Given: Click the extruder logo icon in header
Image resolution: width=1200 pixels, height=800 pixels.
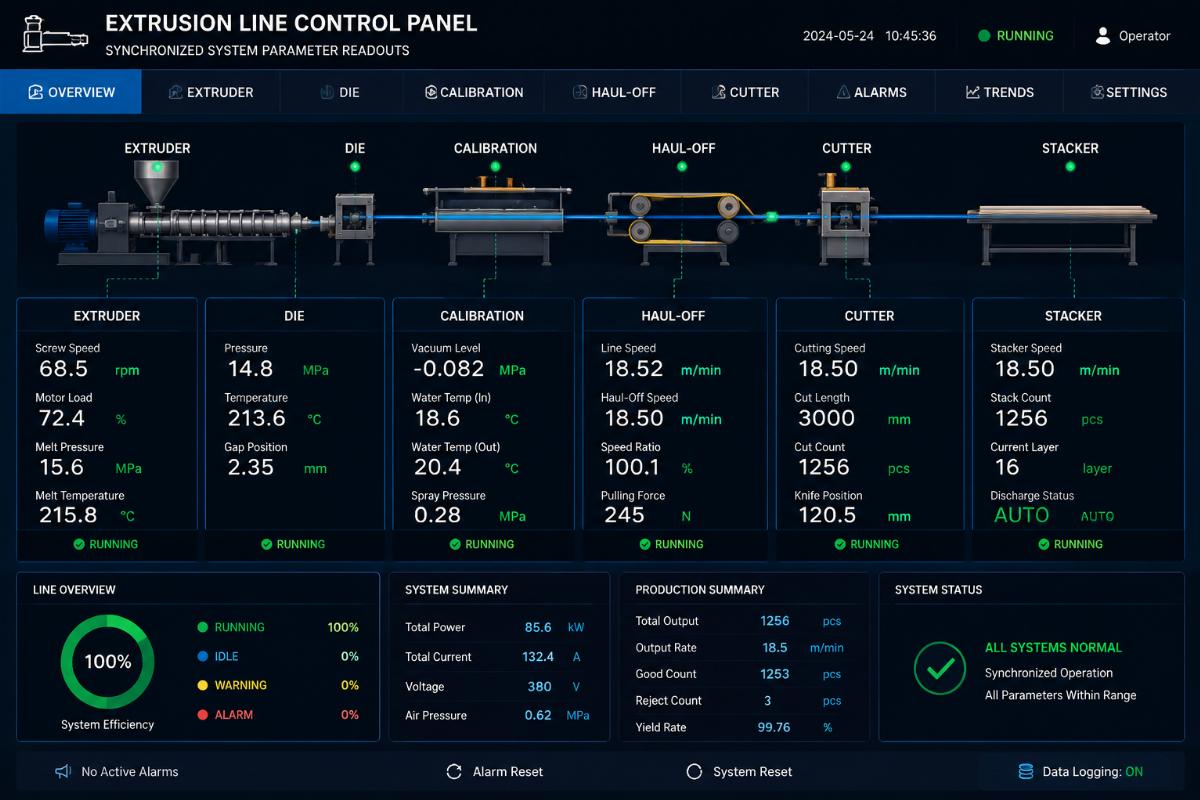Looking at the screenshot, I should (56, 34).
